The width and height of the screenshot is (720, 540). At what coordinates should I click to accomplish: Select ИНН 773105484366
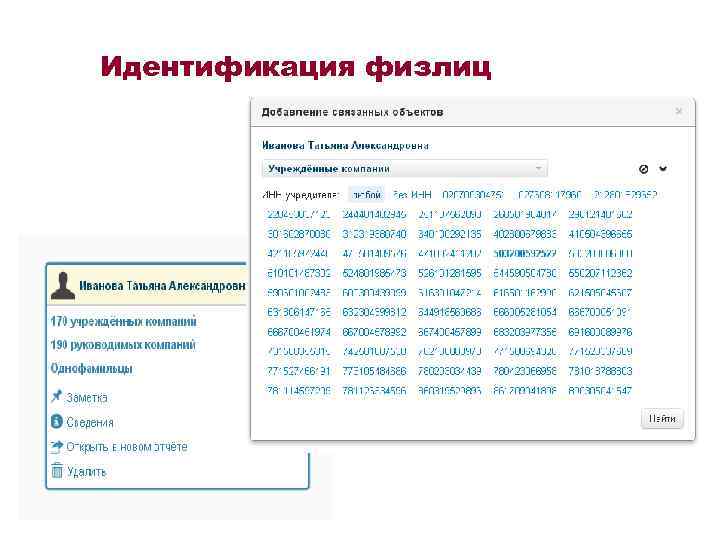(x=374, y=371)
